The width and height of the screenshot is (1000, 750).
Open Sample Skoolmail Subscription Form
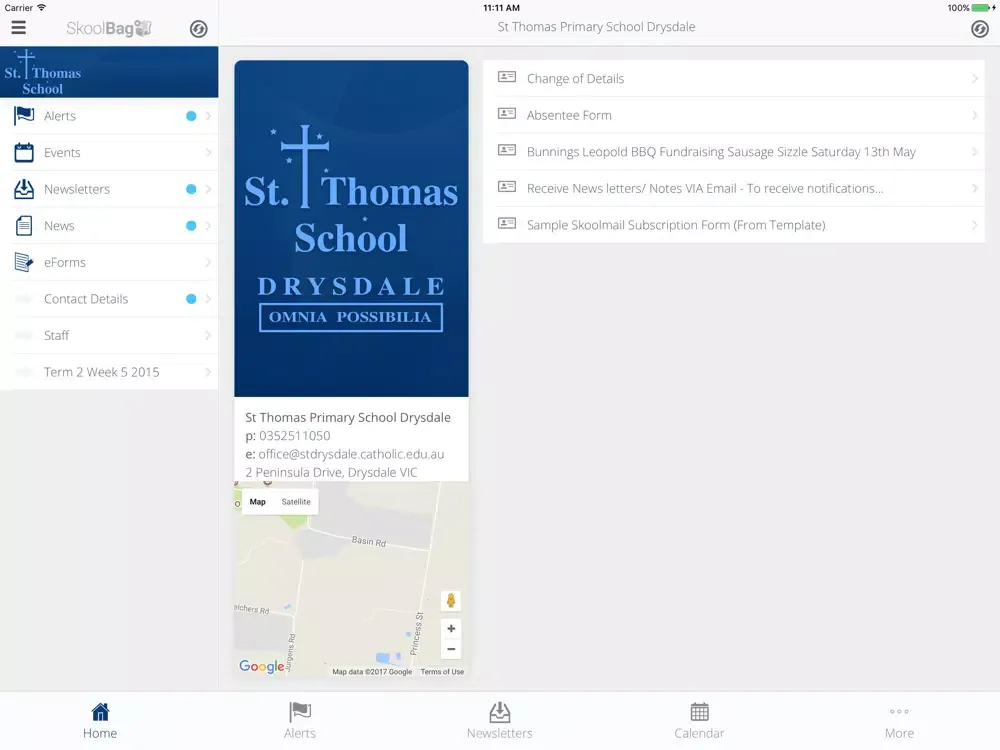(x=734, y=224)
